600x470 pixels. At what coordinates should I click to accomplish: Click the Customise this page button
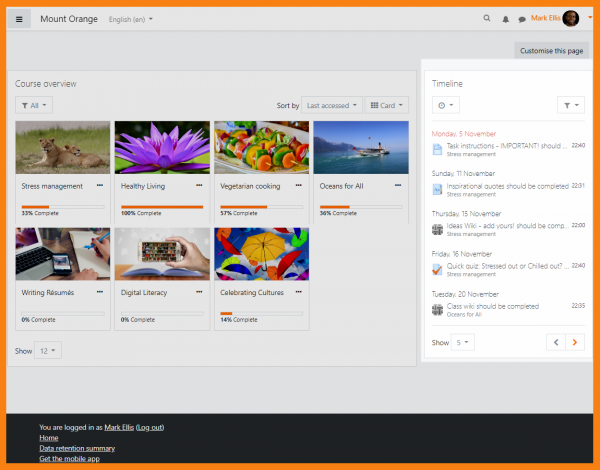pyautogui.click(x=551, y=51)
